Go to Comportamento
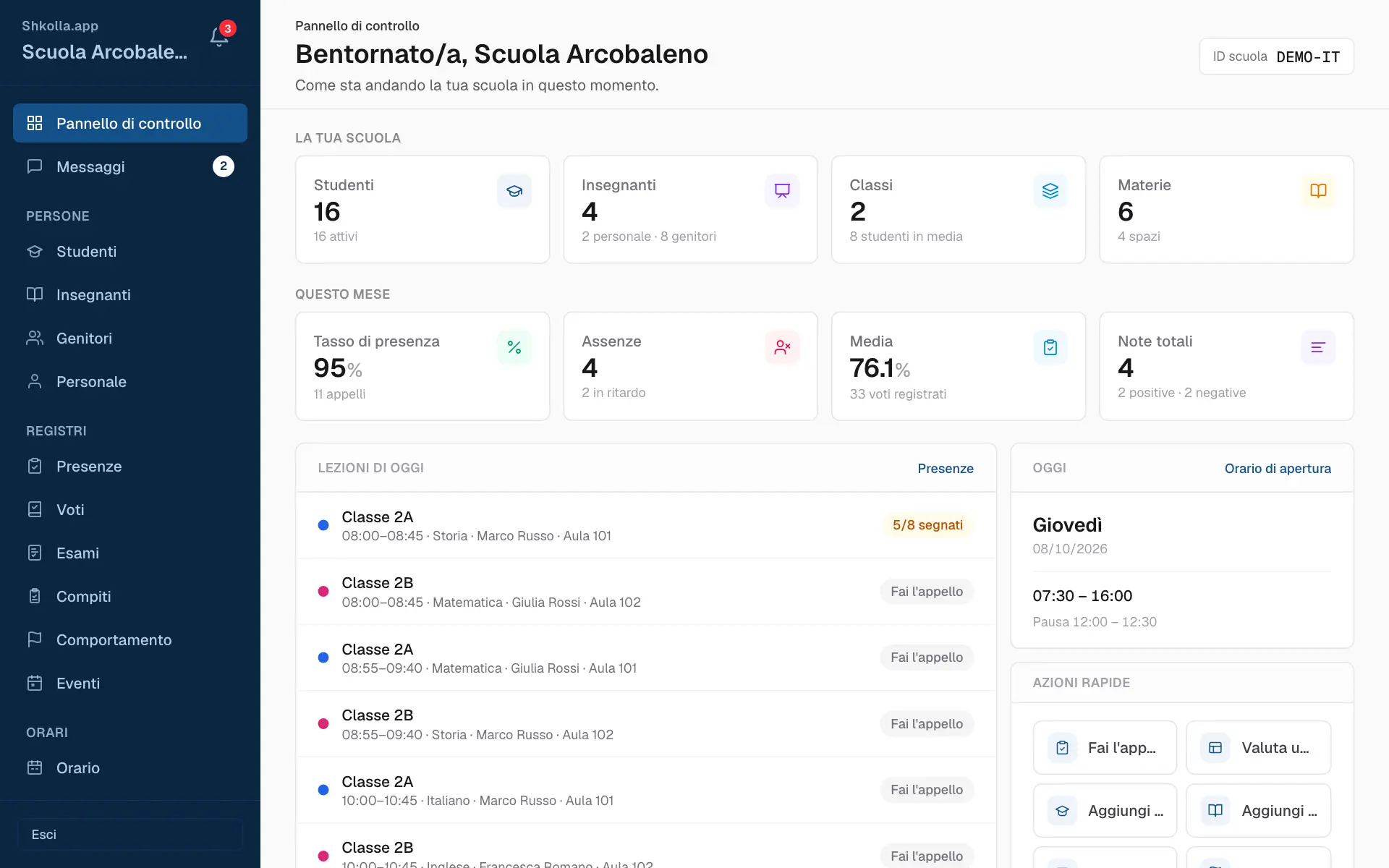1389x868 pixels. point(130,639)
